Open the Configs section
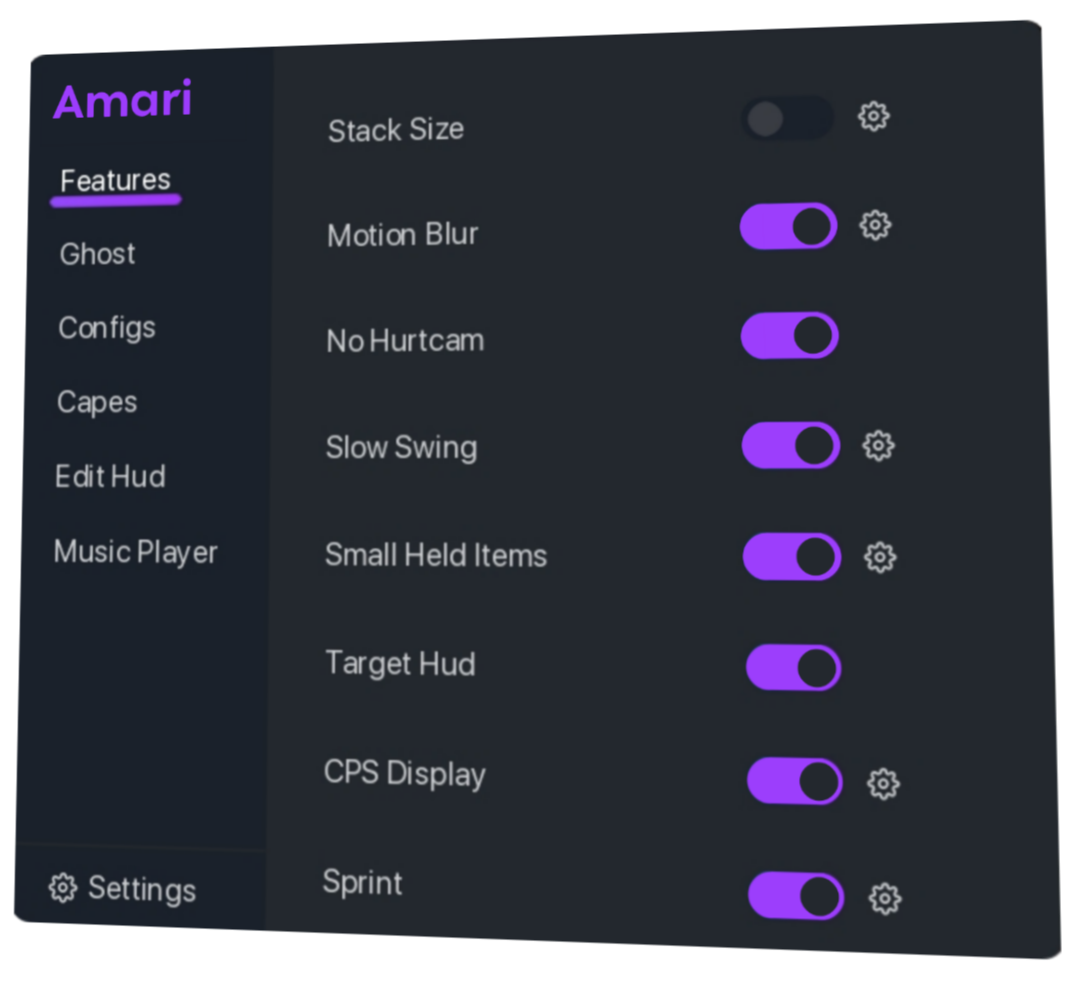The width and height of the screenshot is (1078, 986). (107, 328)
